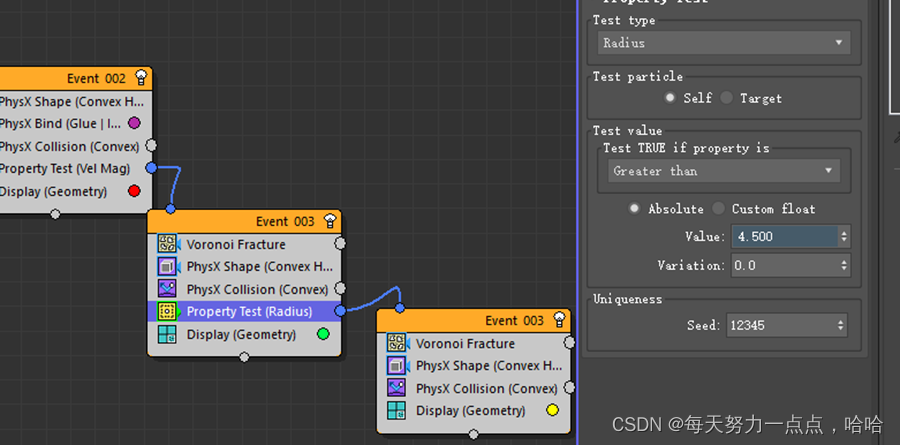
Task: Select the Custom float radio button
Action: coord(718,208)
